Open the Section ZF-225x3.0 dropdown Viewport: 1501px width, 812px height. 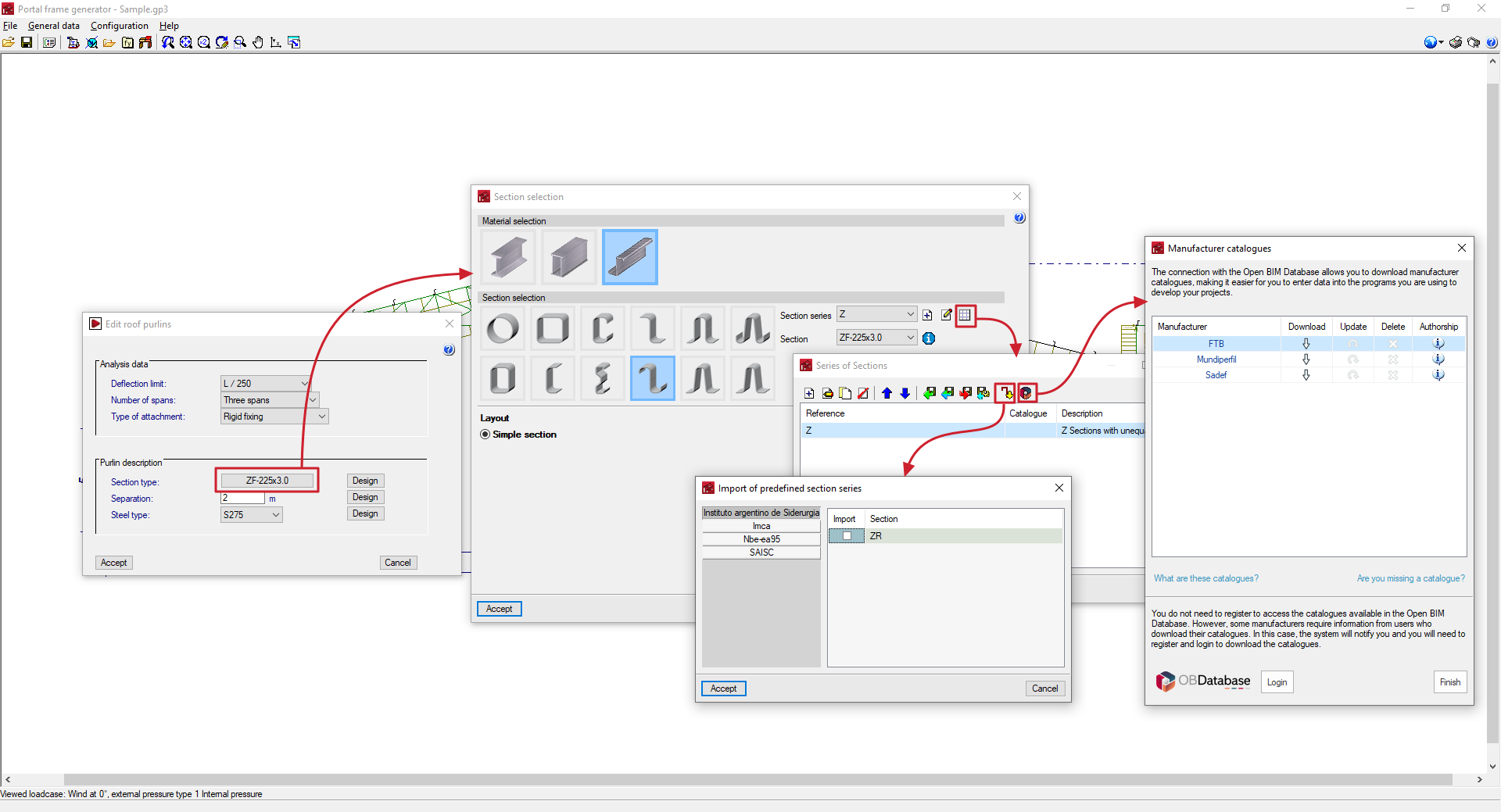[876, 338]
